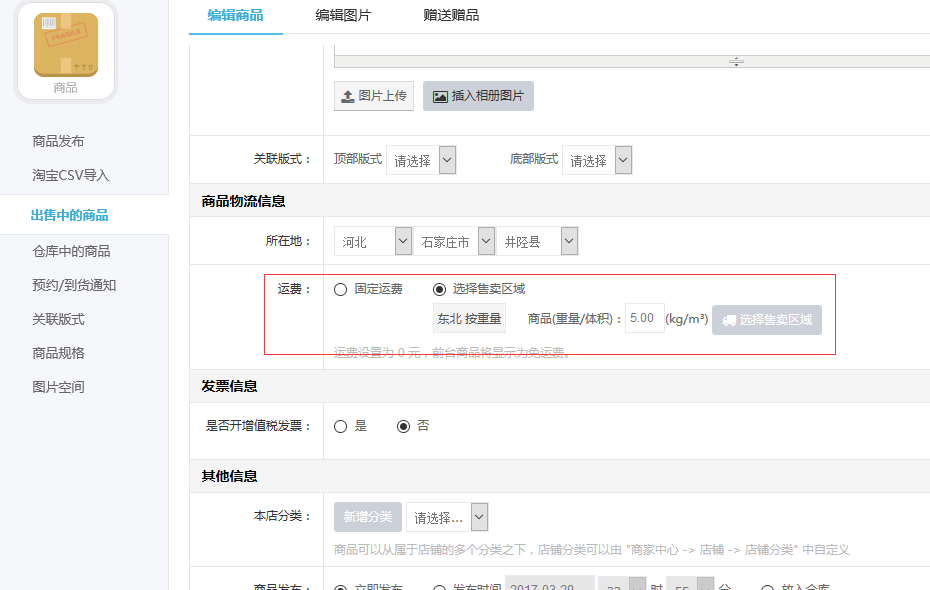The width and height of the screenshot is (930, 590).
Task: Open 底部版式 dropdown
Action: pyautogui.click(x=597, y=160)
